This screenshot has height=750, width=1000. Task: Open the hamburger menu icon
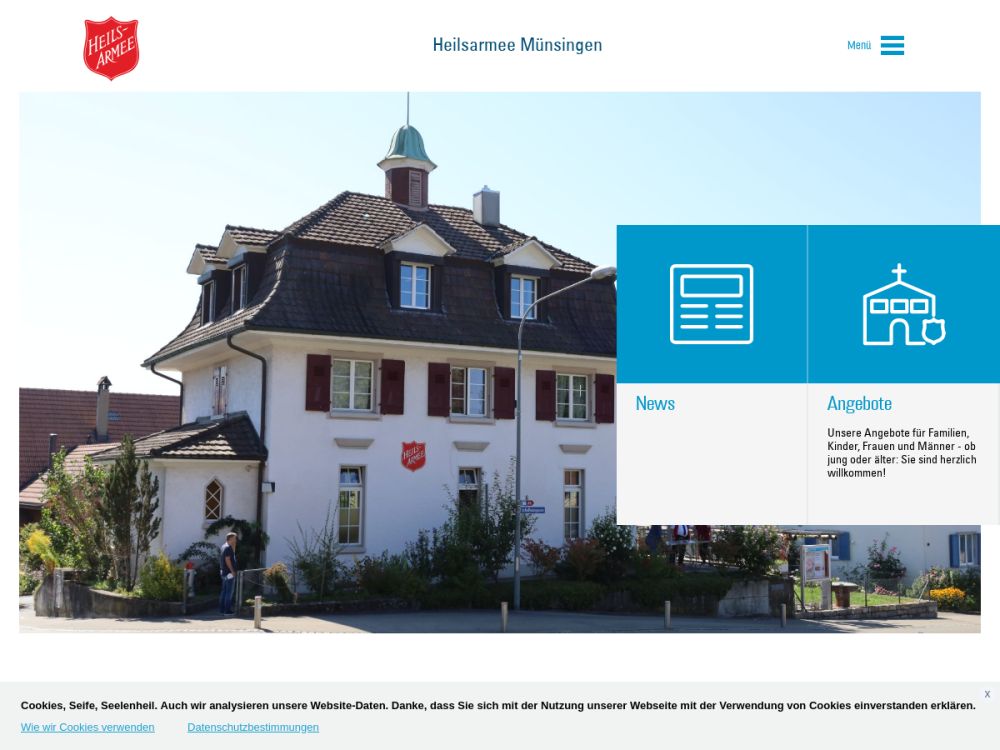[892, 45]
